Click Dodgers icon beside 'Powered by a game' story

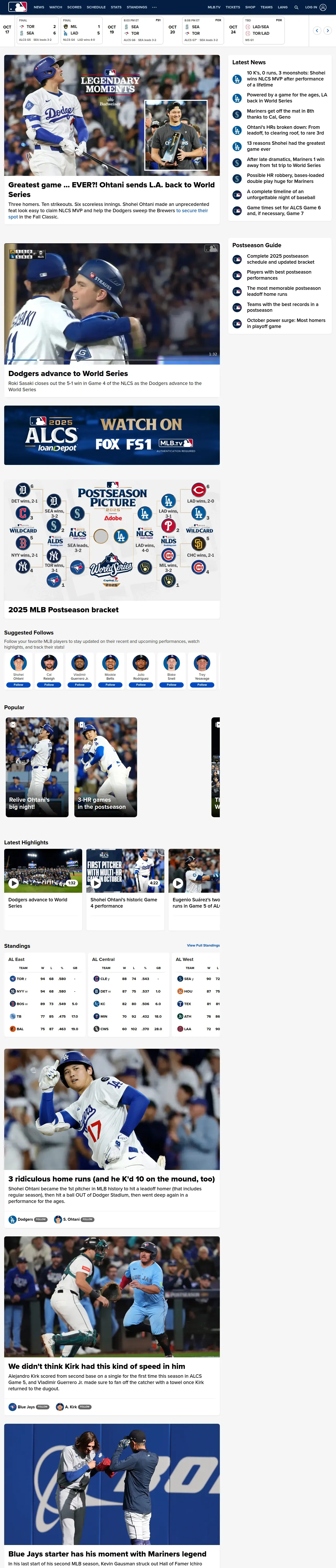pyautogui.click(x=237, y=98)
